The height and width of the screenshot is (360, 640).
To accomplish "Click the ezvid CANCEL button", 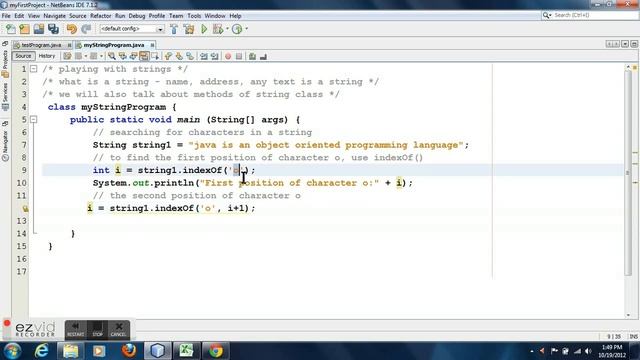I will pyautogui.click(x=119, y=330).
